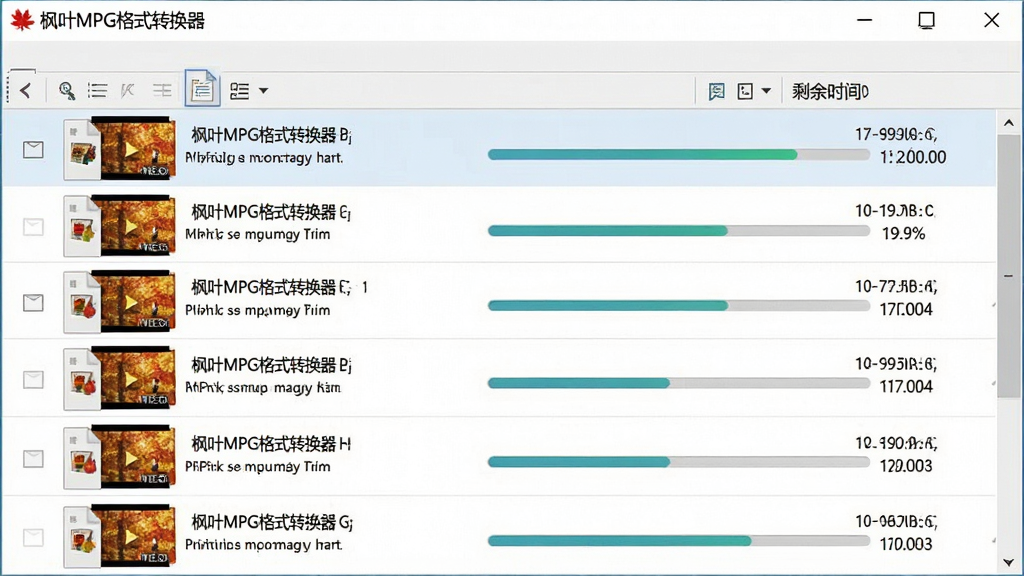1024x576 pixels.
Task: Click the 剩余时间 column header
Action: pos(829,91)
